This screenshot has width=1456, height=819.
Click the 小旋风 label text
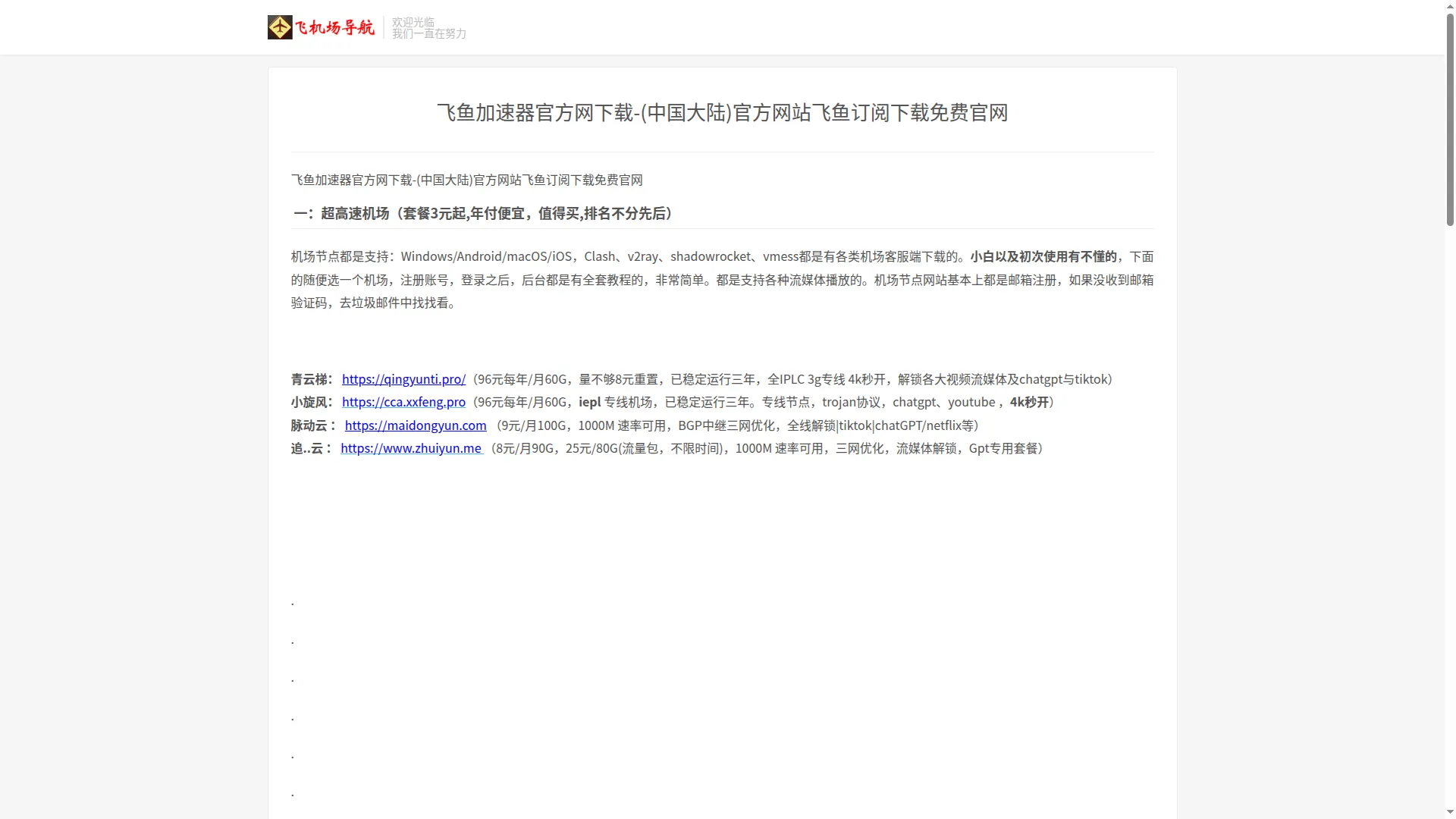pos(312,402)
